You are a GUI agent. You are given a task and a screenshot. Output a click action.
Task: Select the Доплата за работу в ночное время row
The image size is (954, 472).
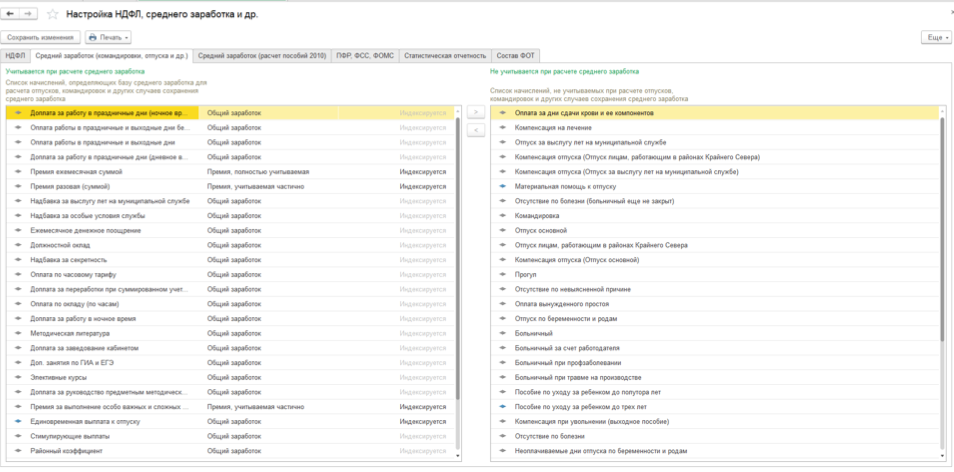pos(230,319)
